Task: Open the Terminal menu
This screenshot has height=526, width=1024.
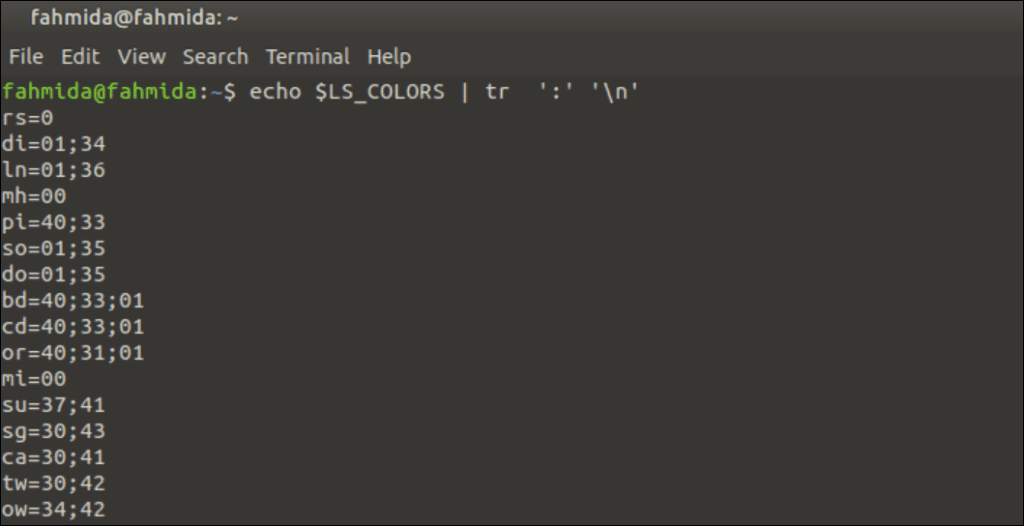Action: pyautogui.click(x=308, y=57)
